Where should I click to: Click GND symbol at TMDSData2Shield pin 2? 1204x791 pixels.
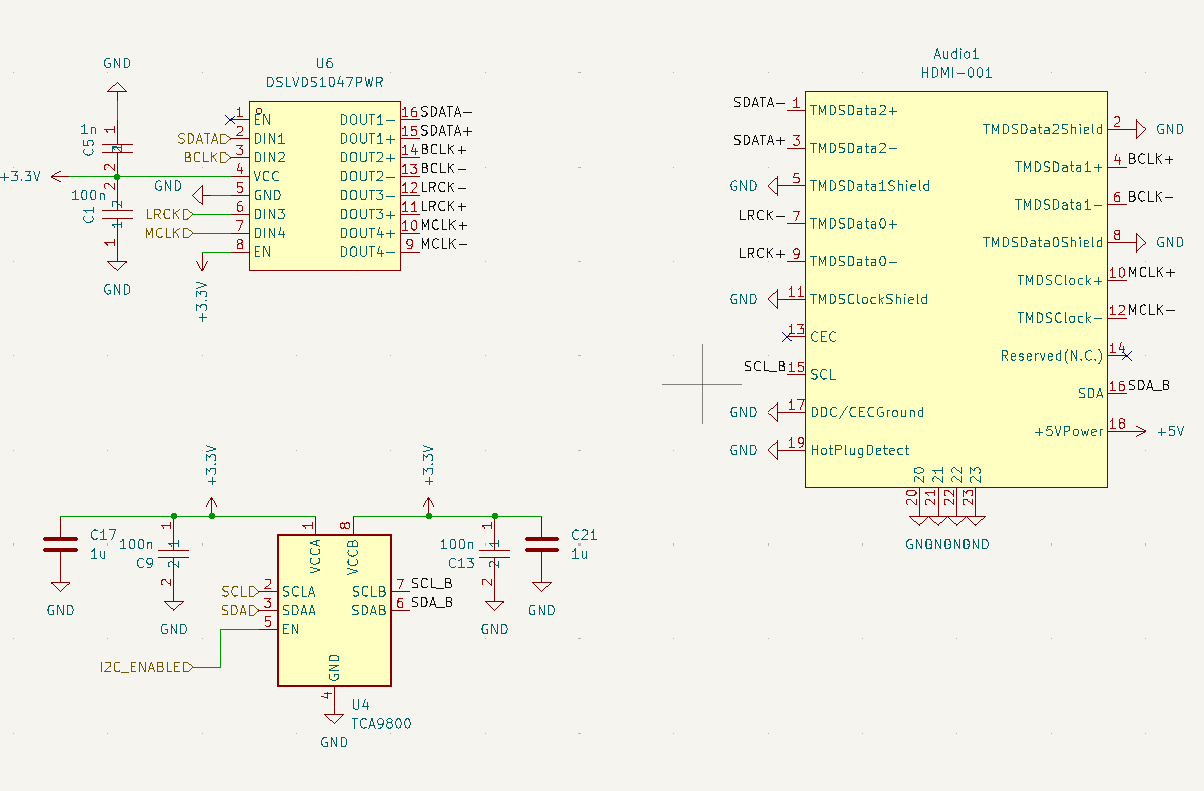tap(1139, 129)
